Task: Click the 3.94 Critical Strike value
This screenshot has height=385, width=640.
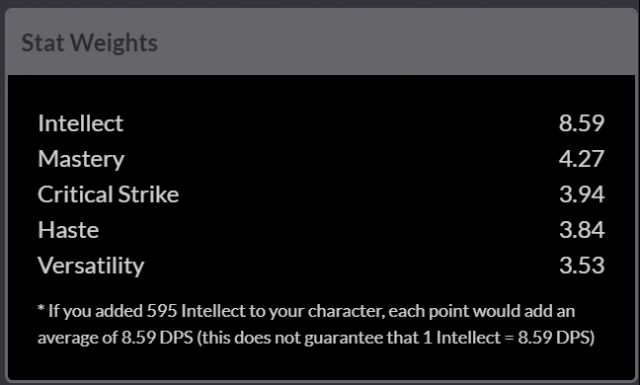Action: (x=582, y=194)
